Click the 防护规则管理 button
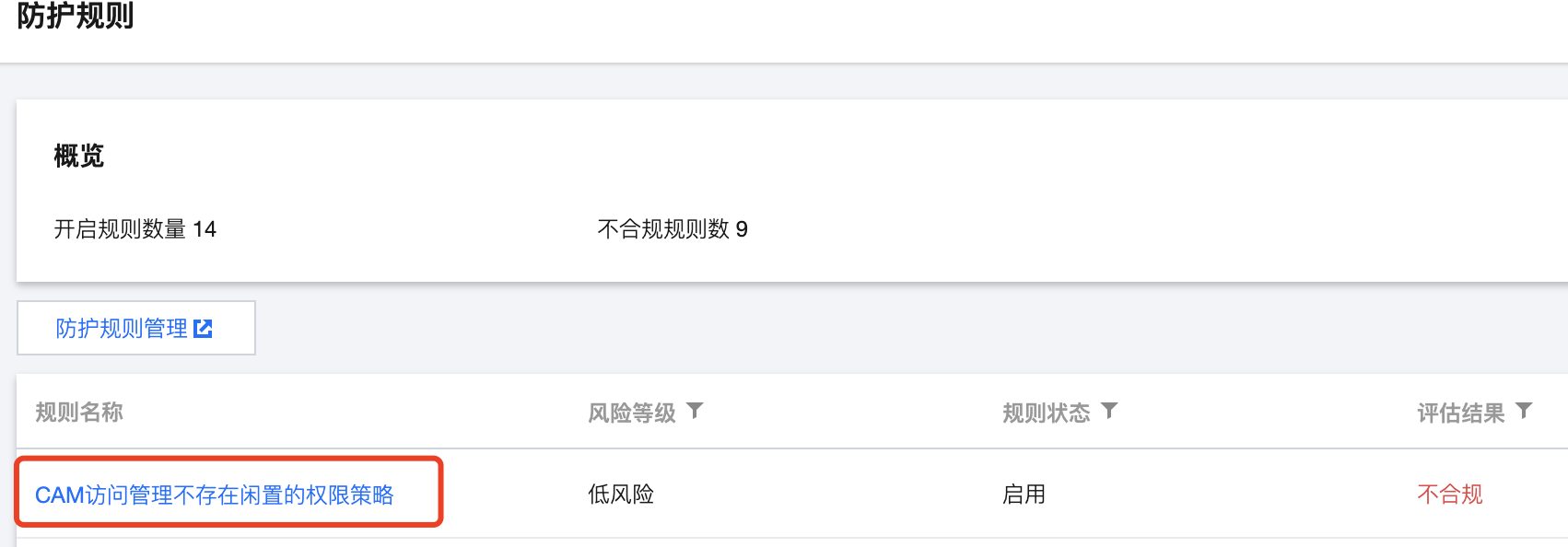 click(123, 329)
